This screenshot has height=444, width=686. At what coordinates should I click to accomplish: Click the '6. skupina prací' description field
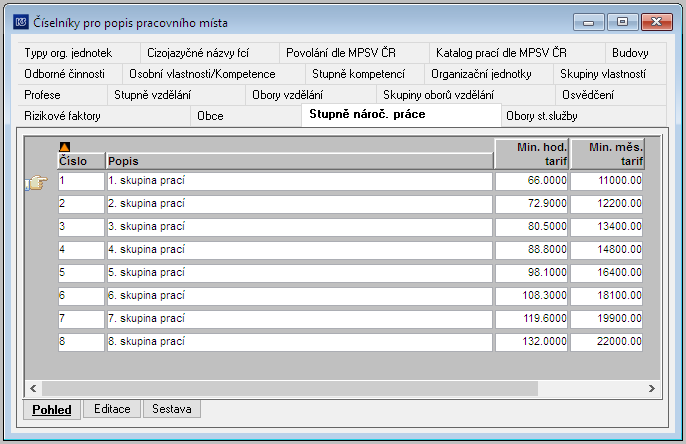point(300,296)
